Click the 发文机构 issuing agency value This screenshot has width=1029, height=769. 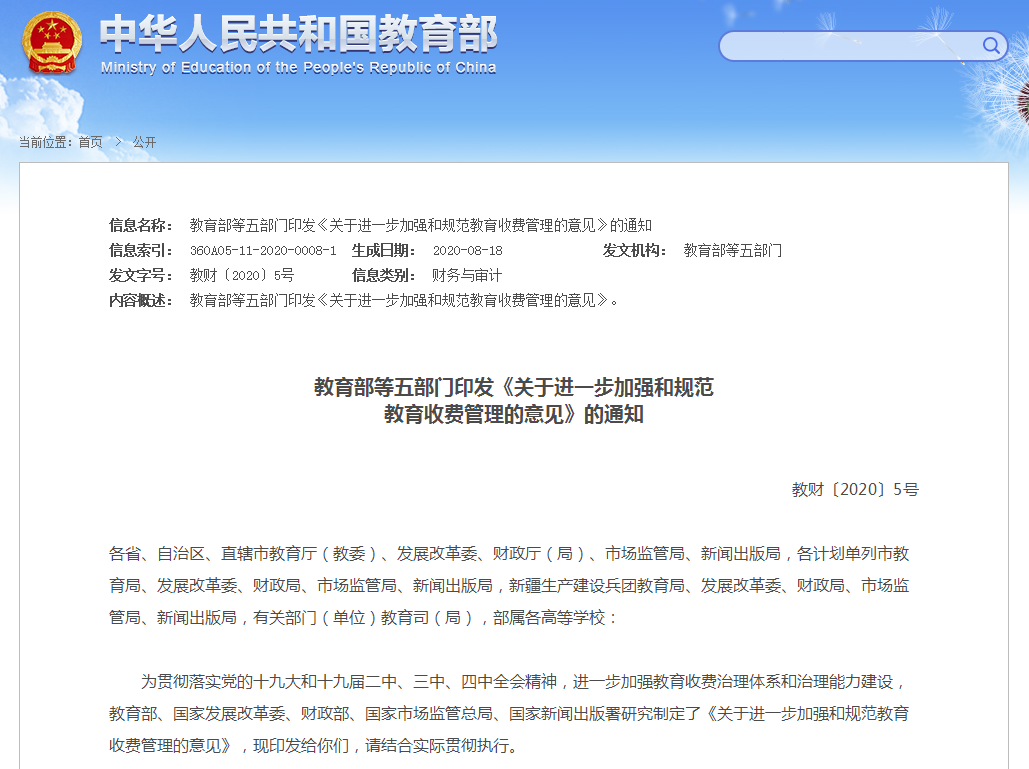(734, 250)
